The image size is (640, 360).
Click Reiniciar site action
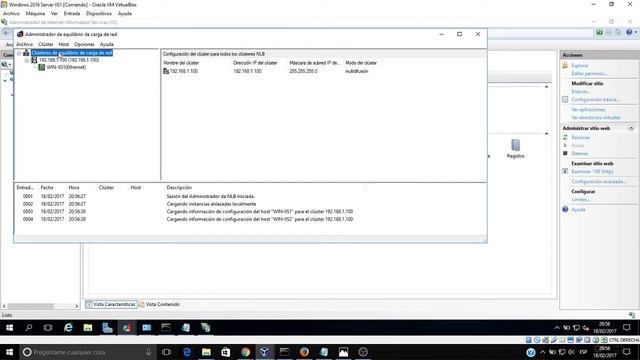click(x=580, y=138)
